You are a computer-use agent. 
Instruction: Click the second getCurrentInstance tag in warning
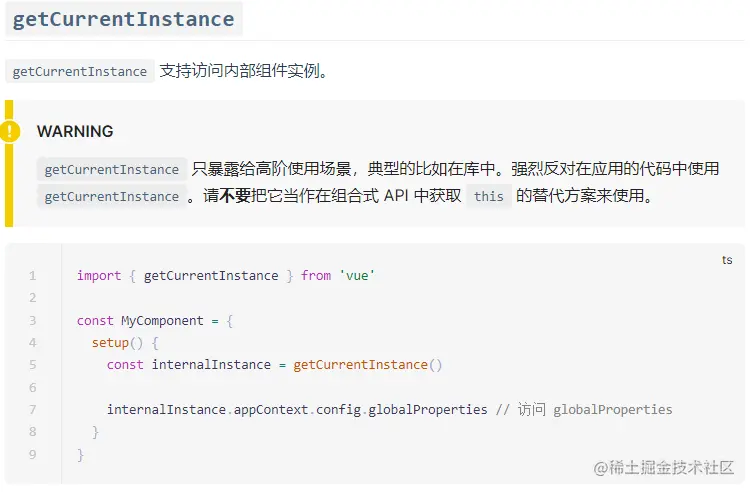pyautogui.click(x=111, y=196)
